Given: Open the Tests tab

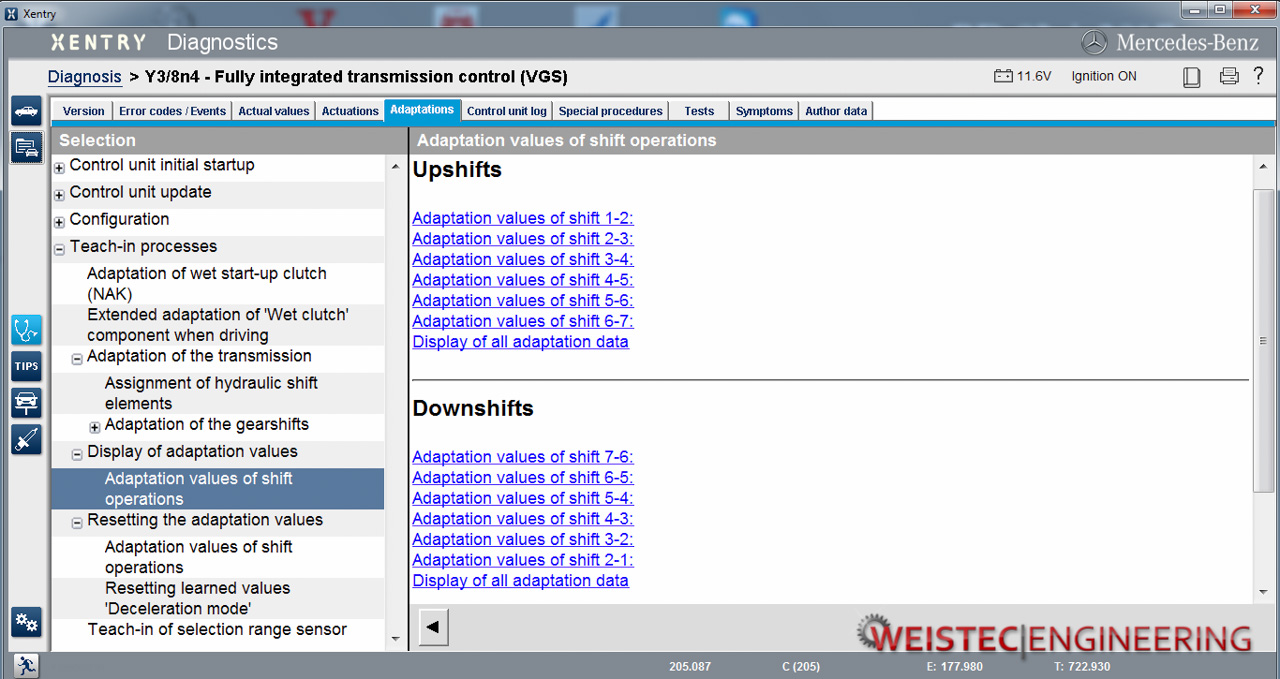Looking at the screenshot, I should click(699, 111).
